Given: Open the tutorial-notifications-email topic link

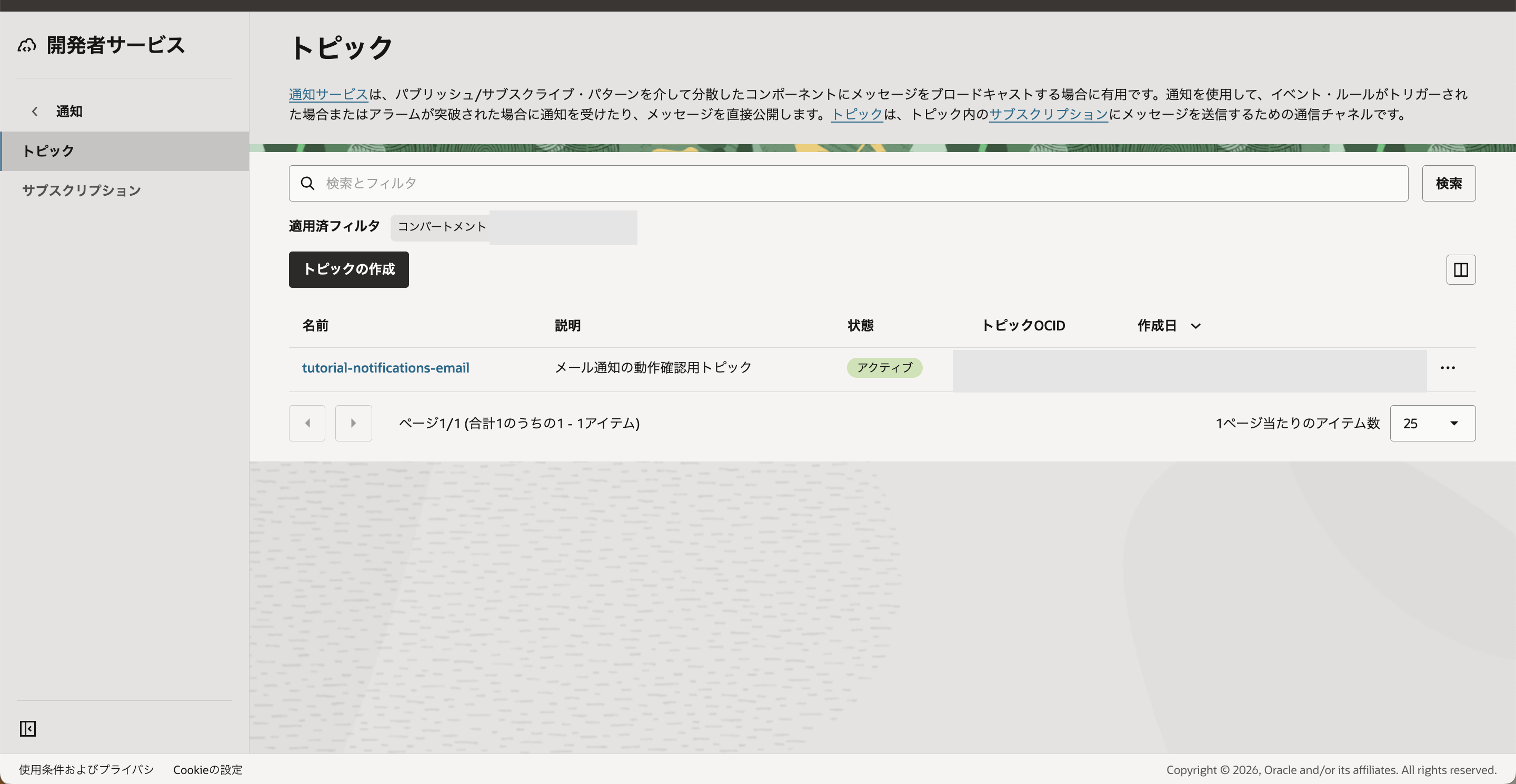Looking at the screenshot, I should click(x=385, y=368).
